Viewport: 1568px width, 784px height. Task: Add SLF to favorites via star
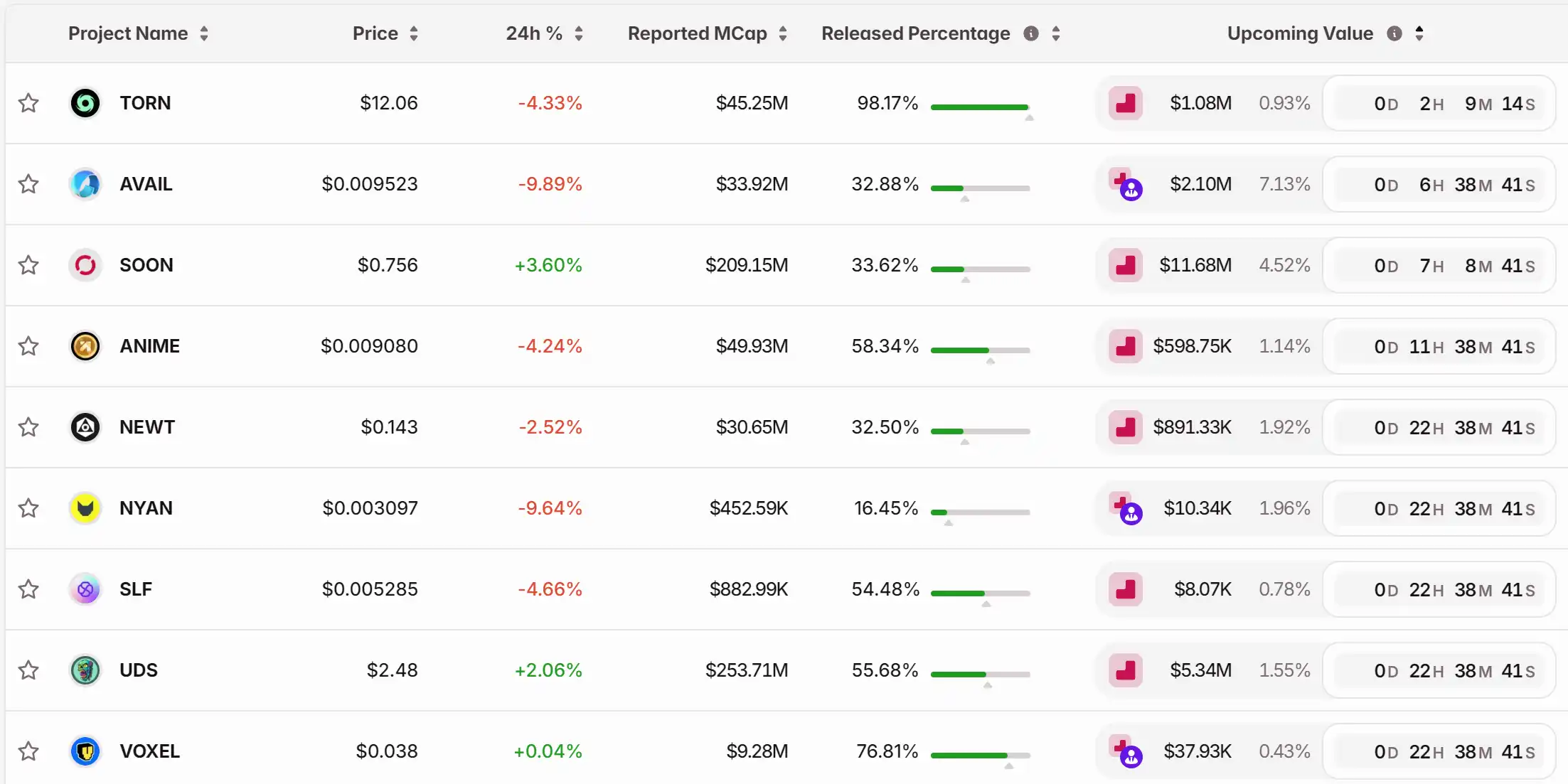click(x=28, y=589)
